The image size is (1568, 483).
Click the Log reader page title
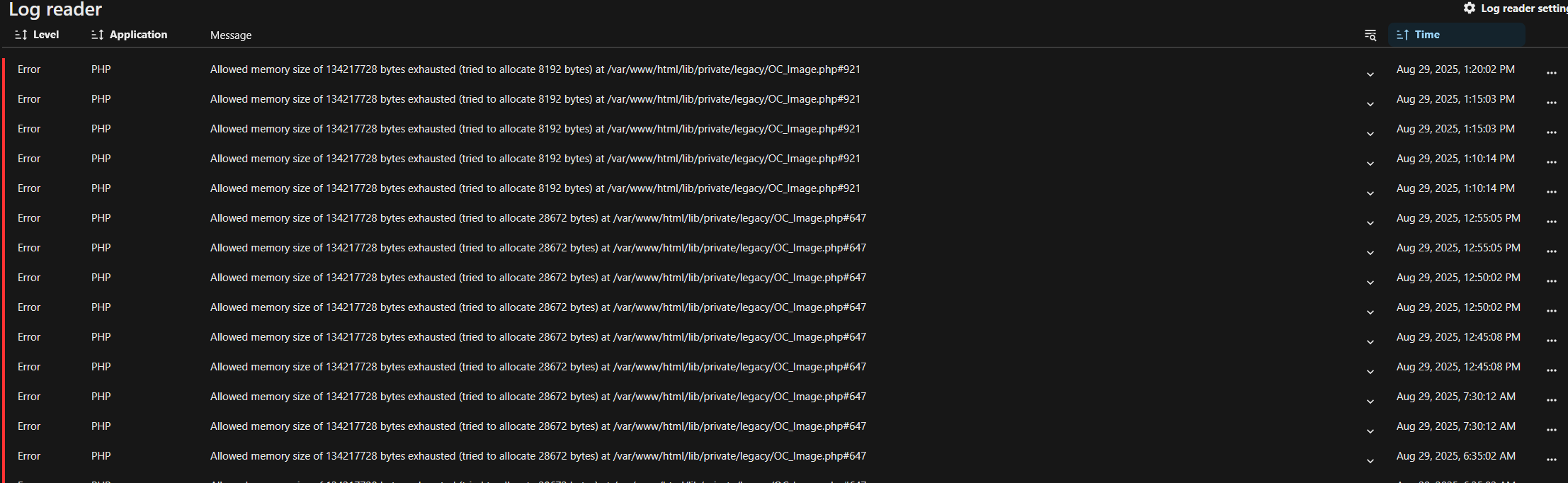pos(55,9)
